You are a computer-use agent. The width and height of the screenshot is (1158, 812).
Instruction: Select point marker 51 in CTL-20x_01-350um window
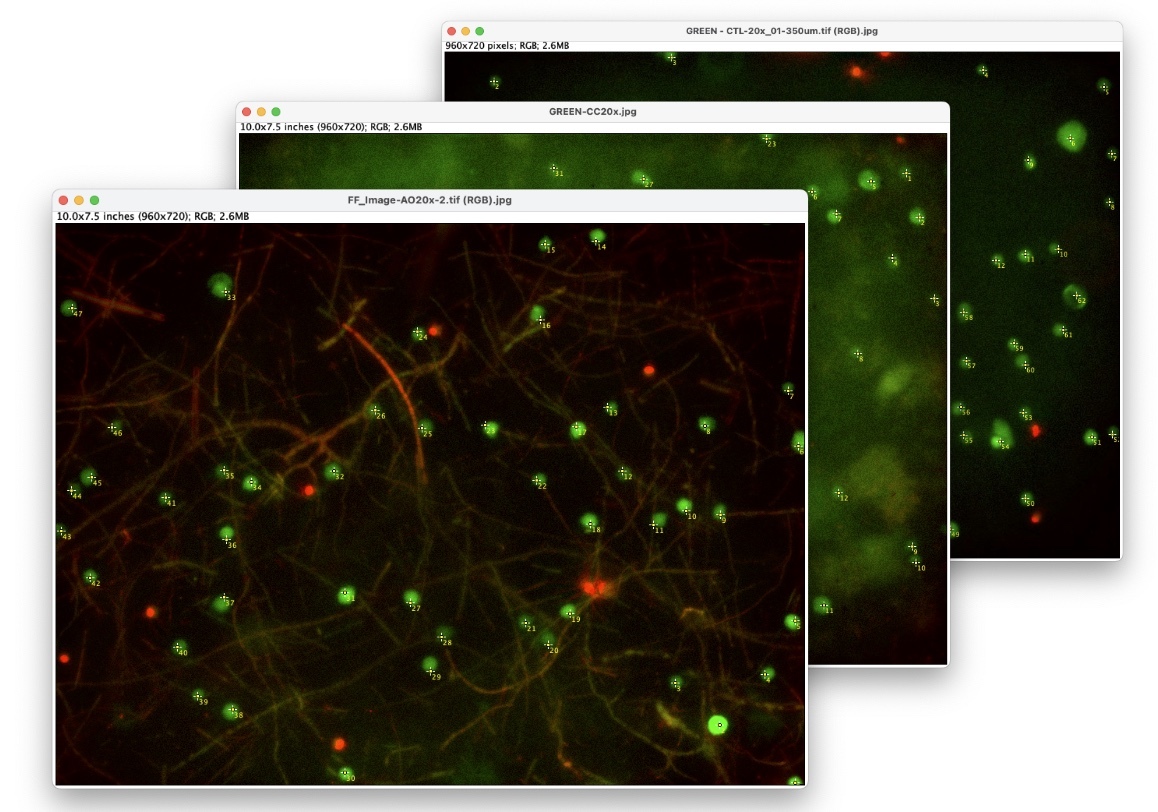1092,438
